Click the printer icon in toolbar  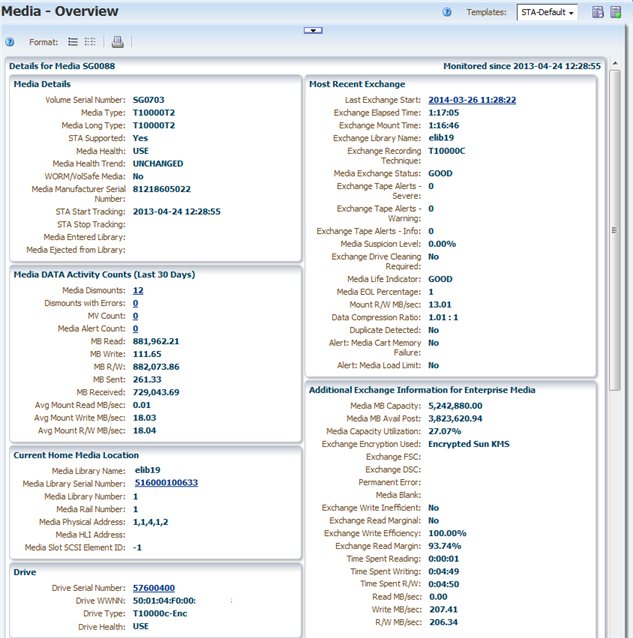click(x=118, y=42)
